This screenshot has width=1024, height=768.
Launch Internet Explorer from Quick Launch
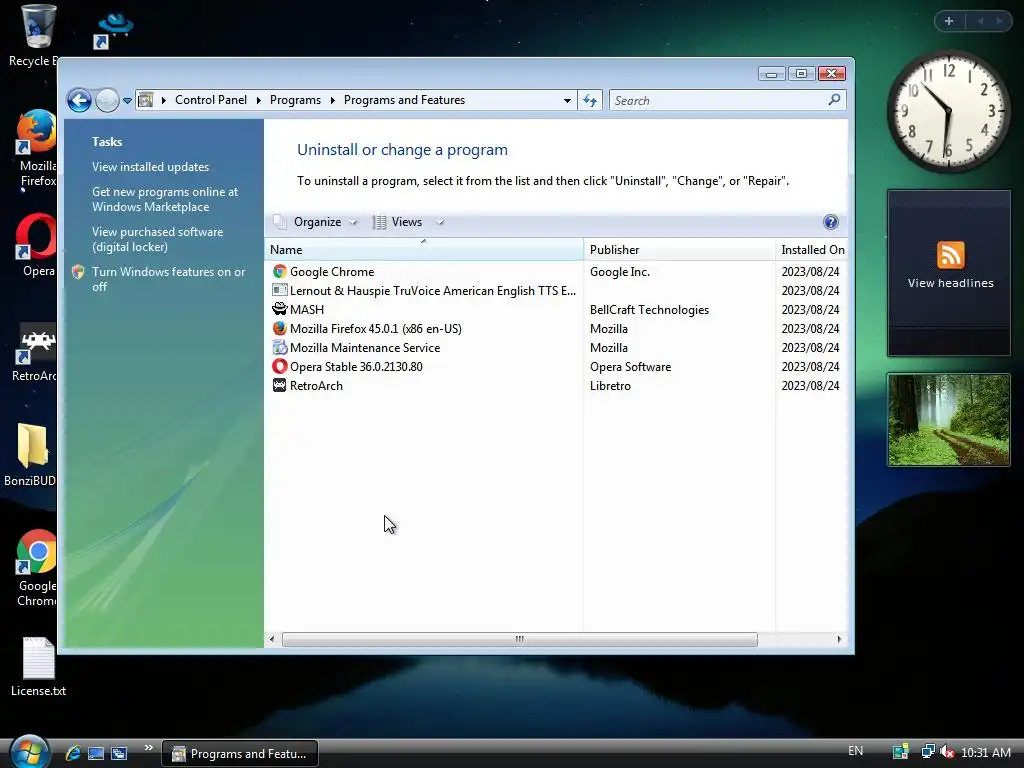point(73,754)
